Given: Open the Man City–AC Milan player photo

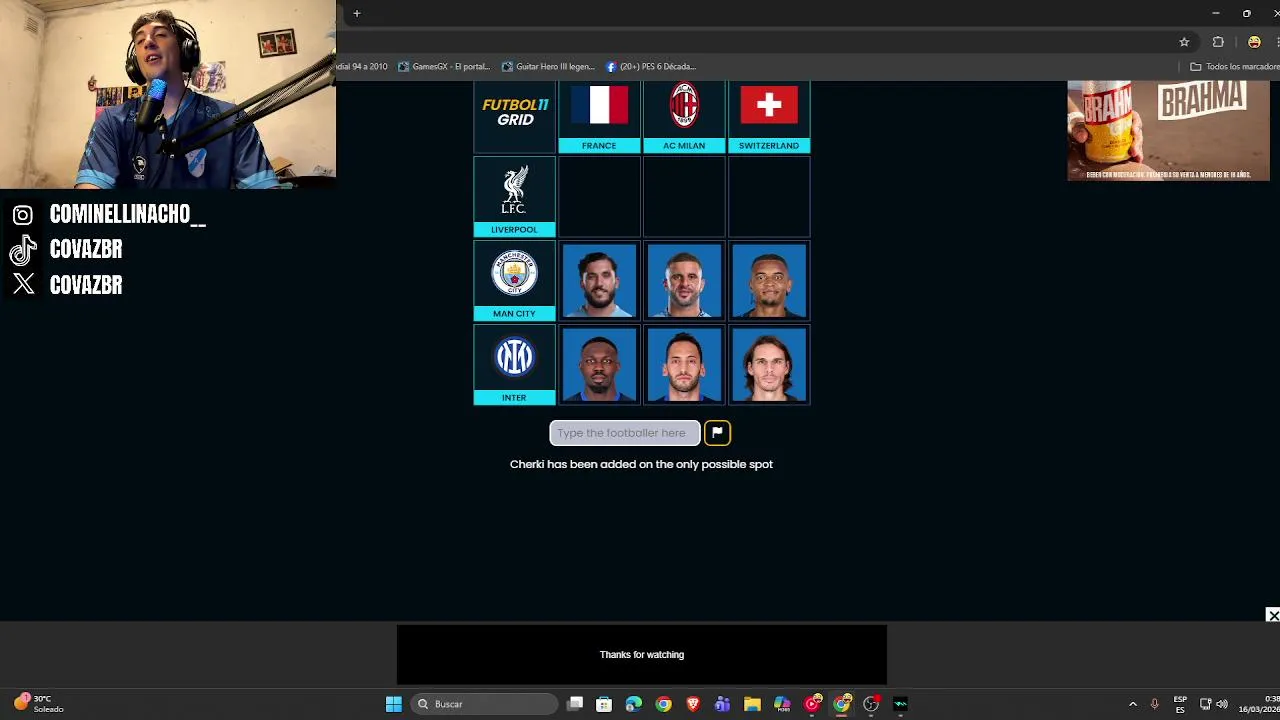Looking at the screenshot, I should (684, 281).
